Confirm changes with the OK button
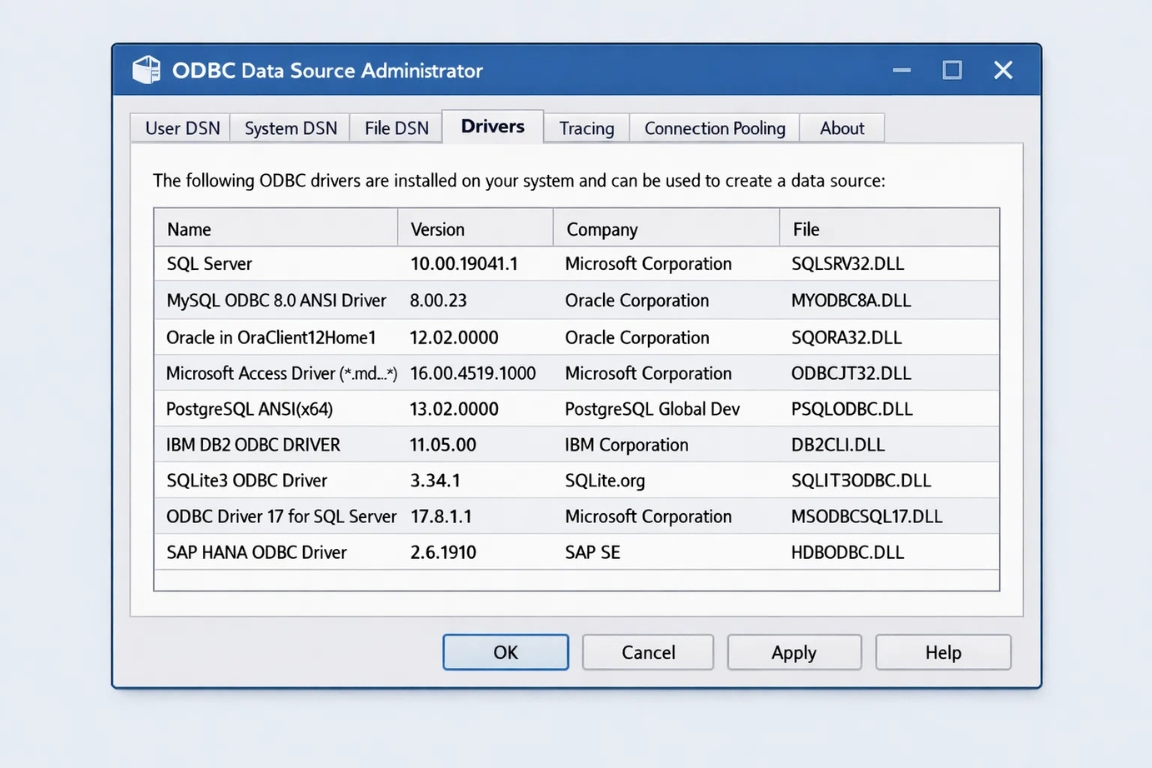The height and width of the screenshot is (768, 1152). (x=505, y=652)
